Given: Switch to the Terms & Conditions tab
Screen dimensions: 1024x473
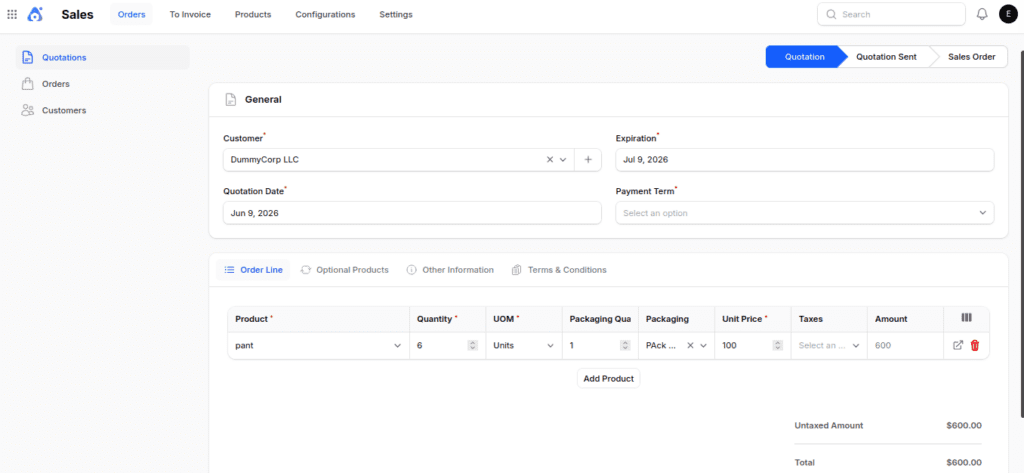Looking at the screenshot, I should coord(559,270).
